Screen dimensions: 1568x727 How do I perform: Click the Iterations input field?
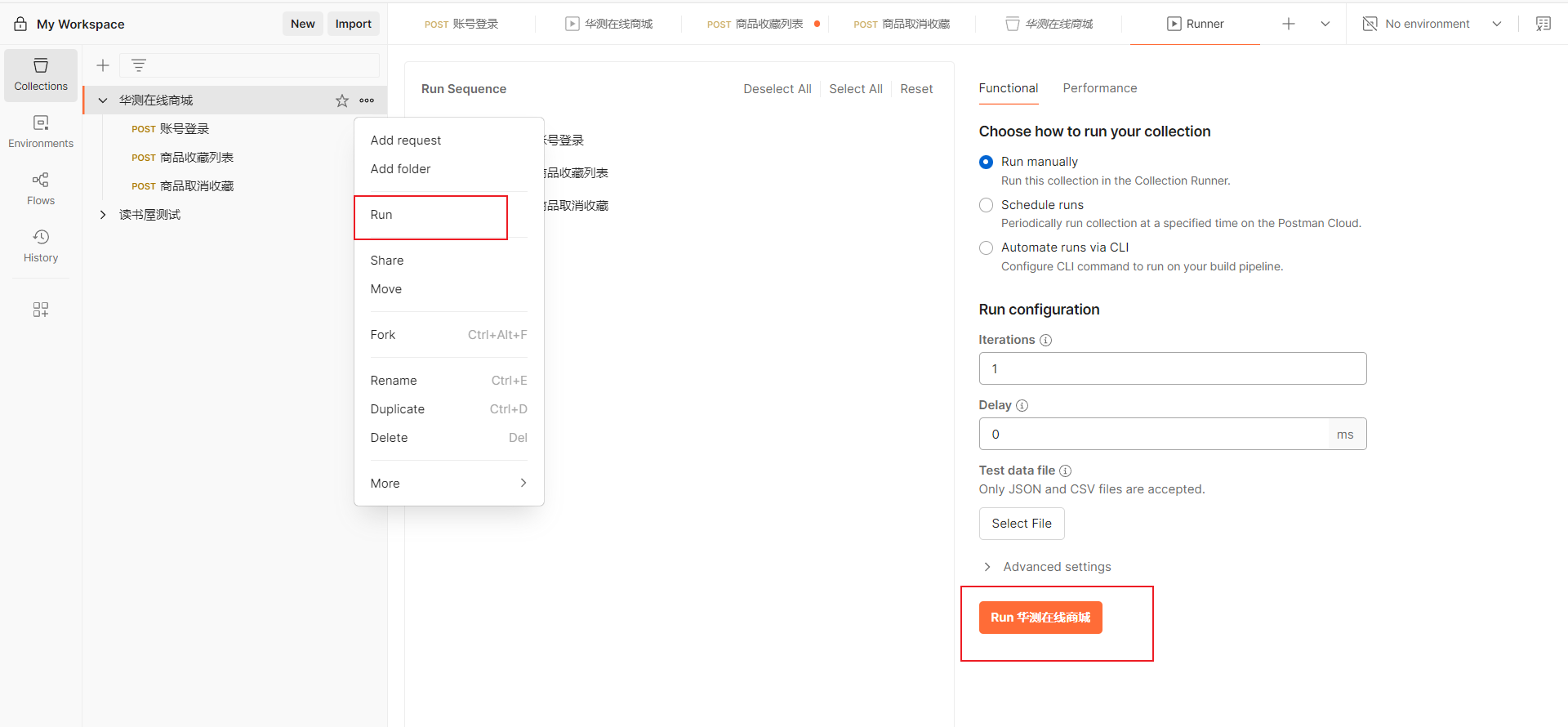(1173, 368)
